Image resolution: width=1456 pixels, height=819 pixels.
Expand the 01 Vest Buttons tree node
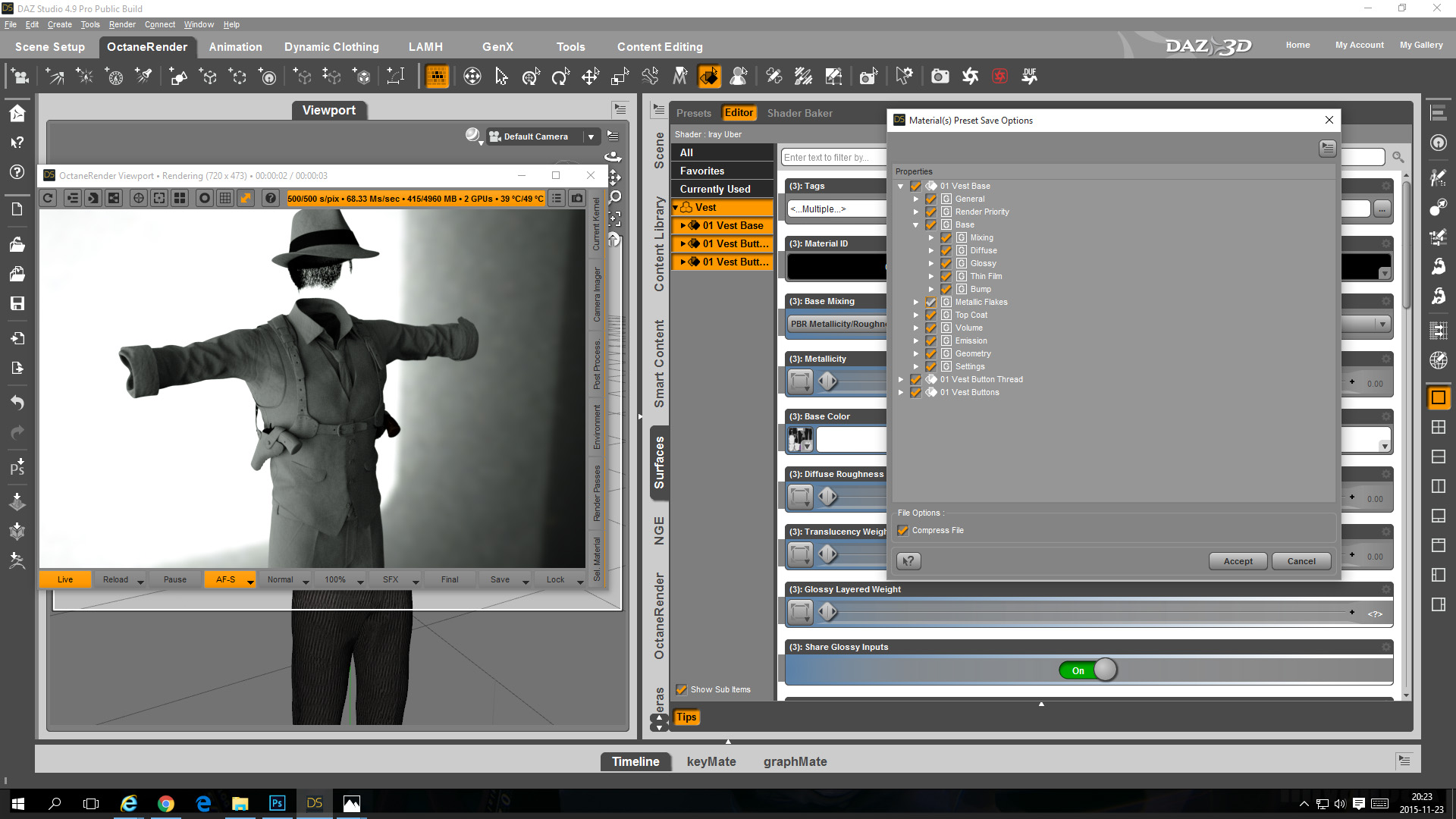pyautogui.click(x=901, y=392)
